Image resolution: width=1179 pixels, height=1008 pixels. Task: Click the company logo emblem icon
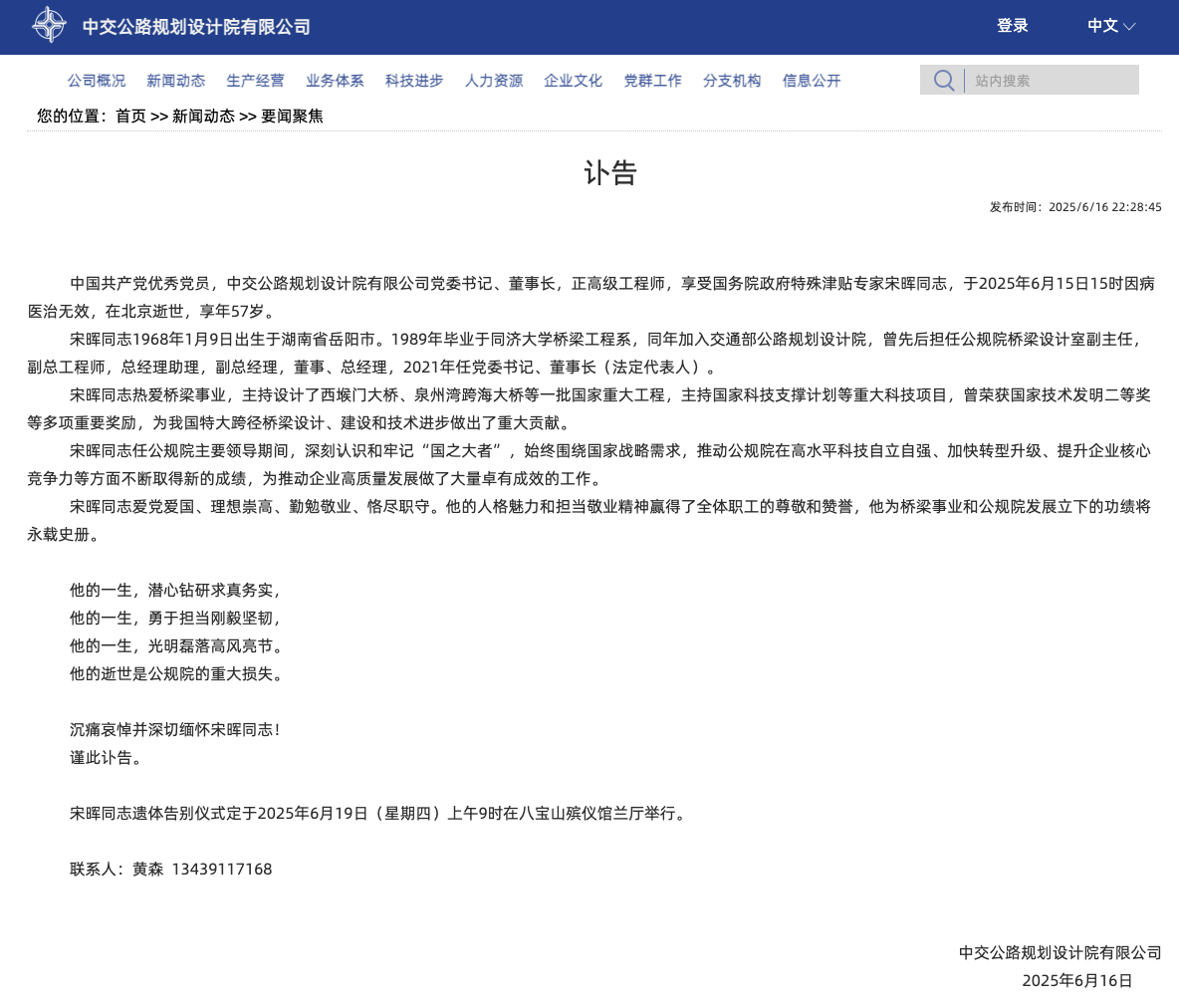point(50,25)
